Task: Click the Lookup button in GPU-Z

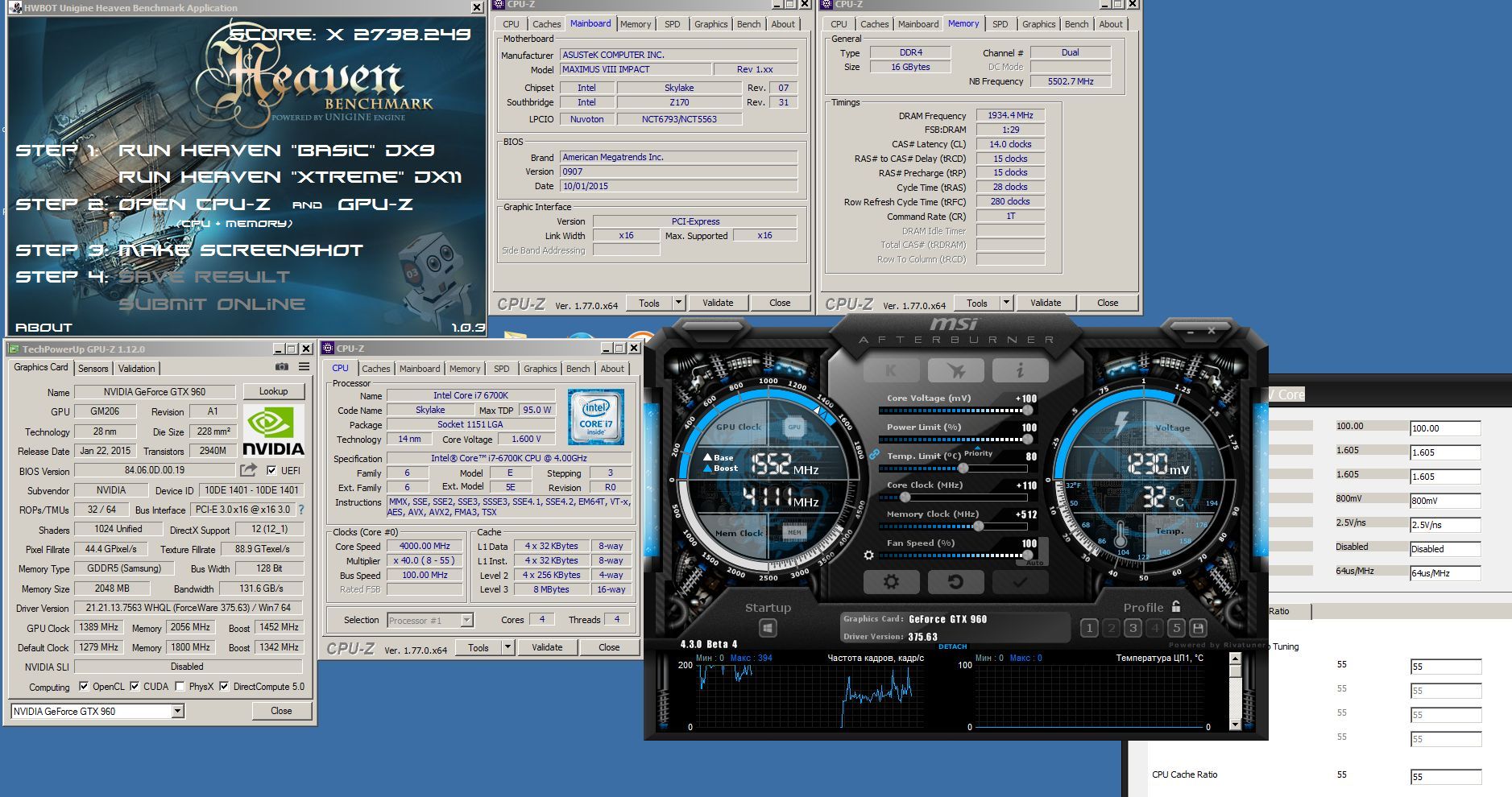Action: pyautogui.click(x=273, y=391)
